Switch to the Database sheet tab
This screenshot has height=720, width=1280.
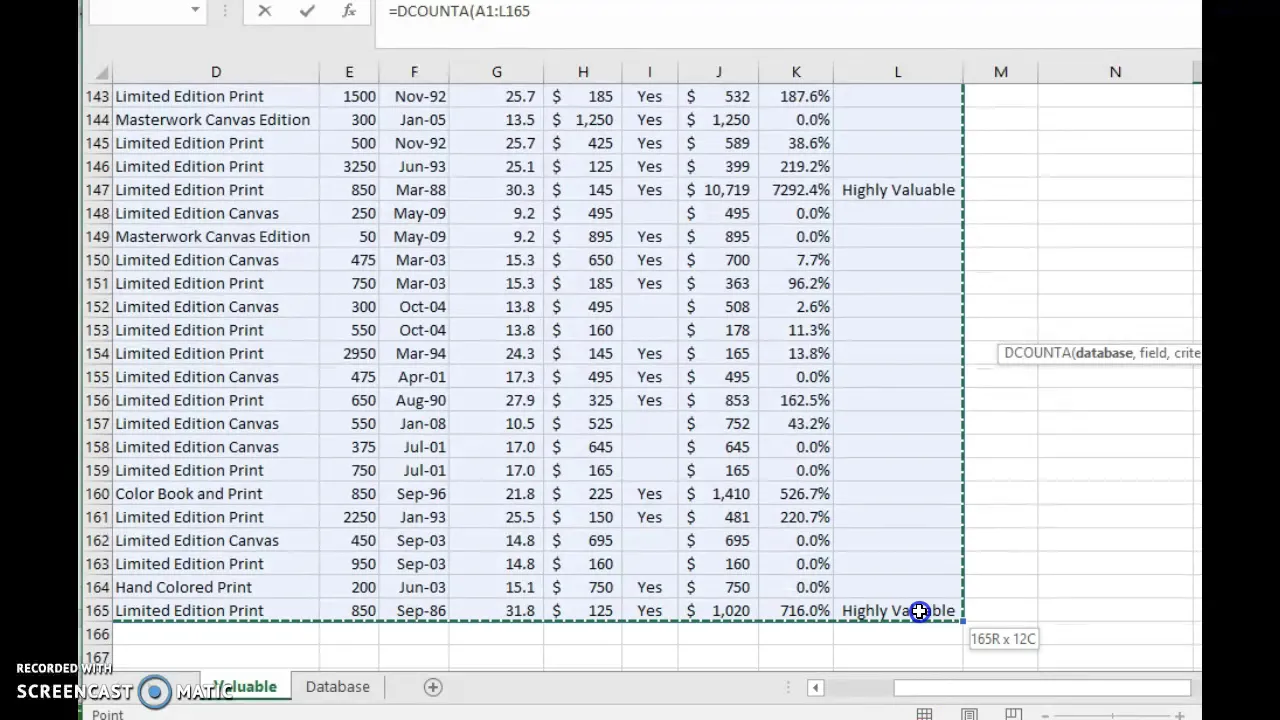tap(337, 687)
